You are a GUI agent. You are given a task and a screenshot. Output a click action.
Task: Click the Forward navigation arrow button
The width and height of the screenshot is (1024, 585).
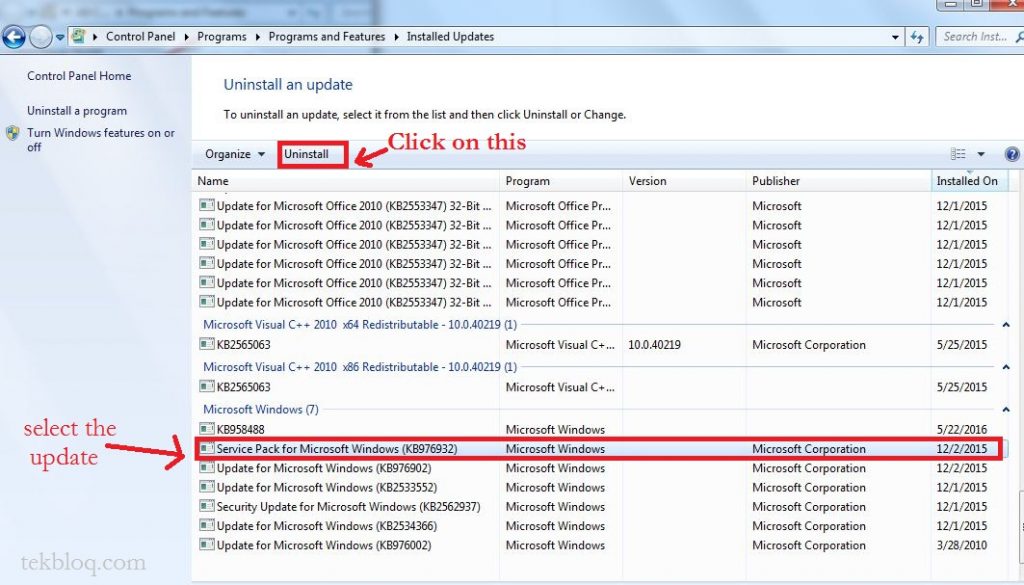[40, 37]
